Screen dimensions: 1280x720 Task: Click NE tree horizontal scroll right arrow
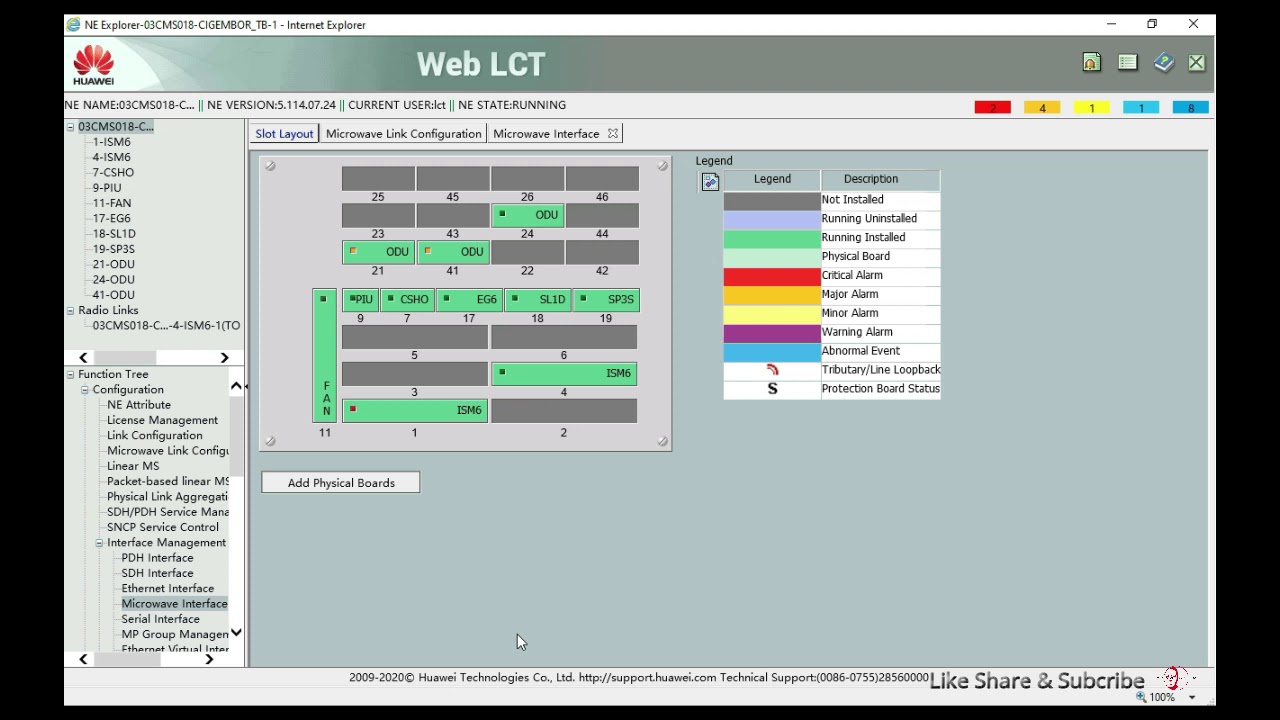(224, 357)
